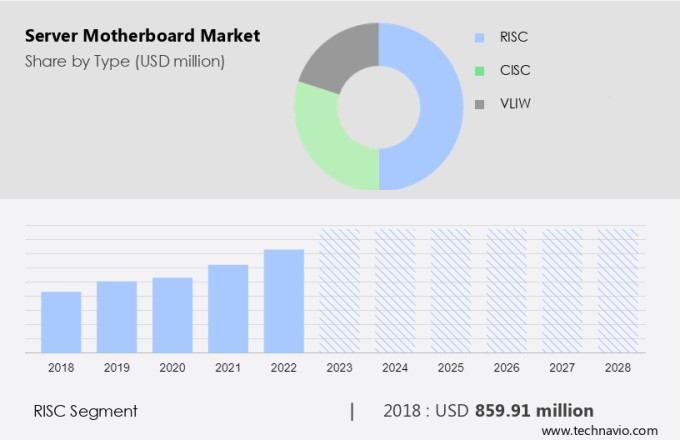Click the RISC Segment label
The width and height of the screenshot is (680, 440).
tap(83, 411)
